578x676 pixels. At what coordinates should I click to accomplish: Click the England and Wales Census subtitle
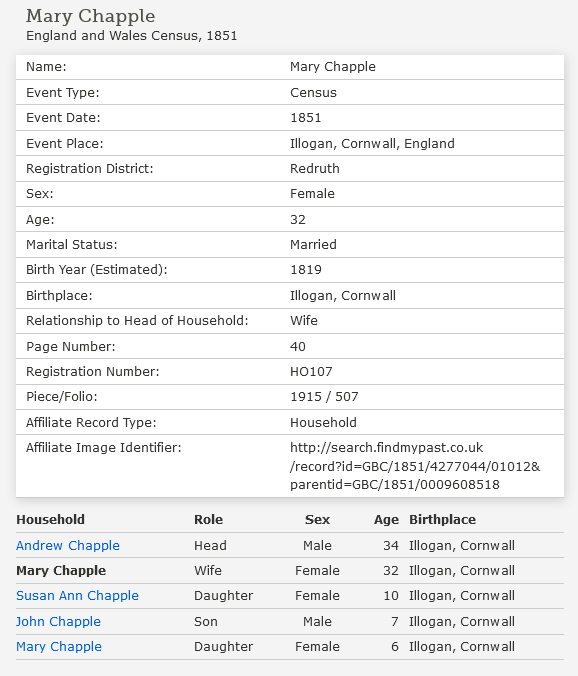click(x=131, y=35)
